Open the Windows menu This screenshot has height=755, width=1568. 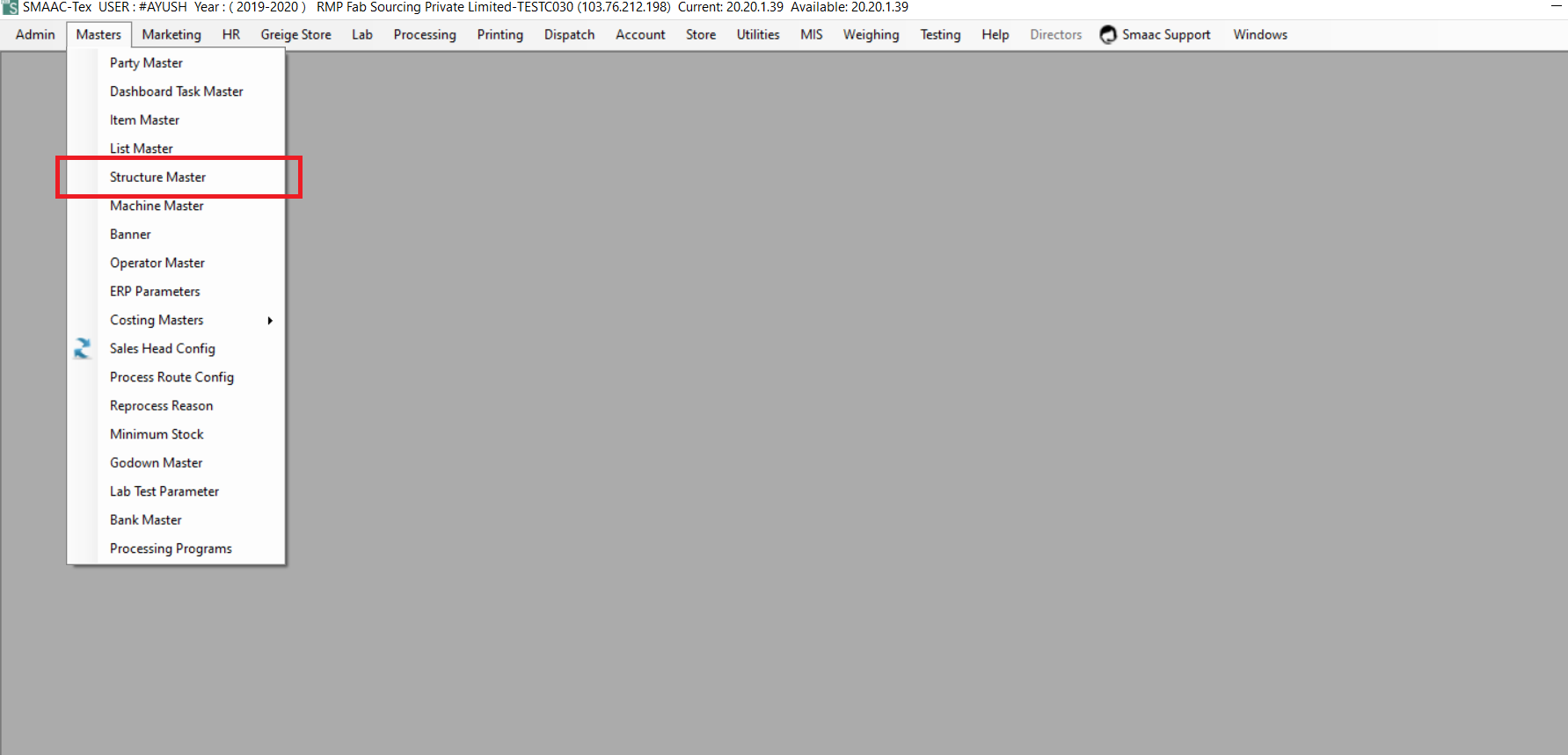coord(1260,35)
